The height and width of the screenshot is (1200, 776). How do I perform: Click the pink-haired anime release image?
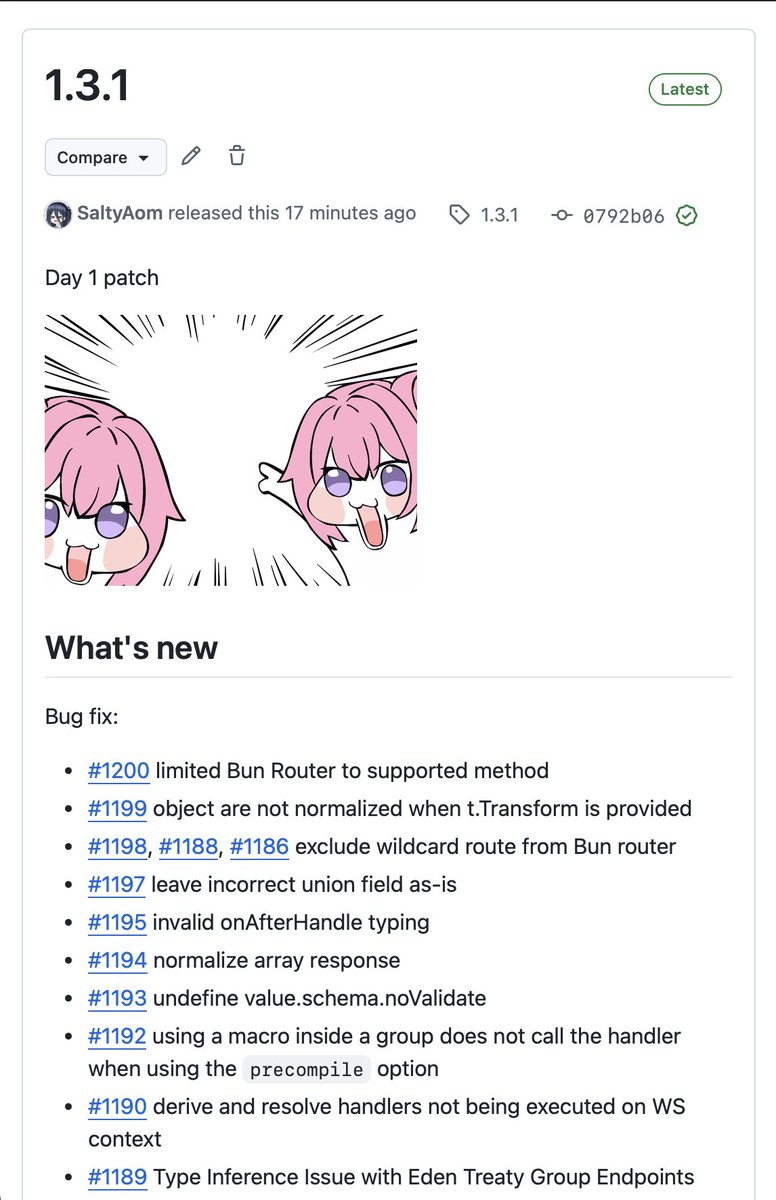(231, 450)
